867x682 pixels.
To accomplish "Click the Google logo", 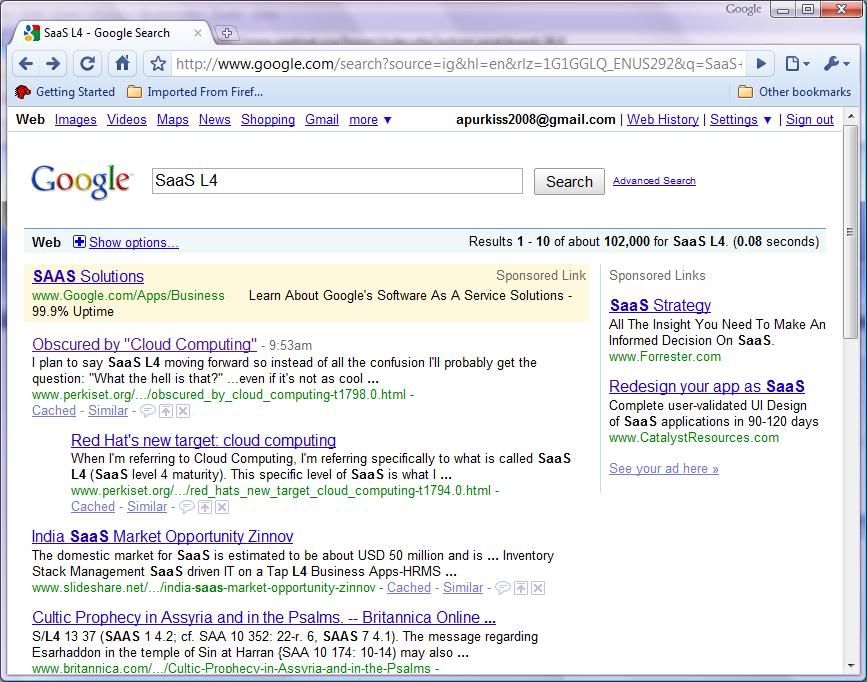I will (81, 181).
